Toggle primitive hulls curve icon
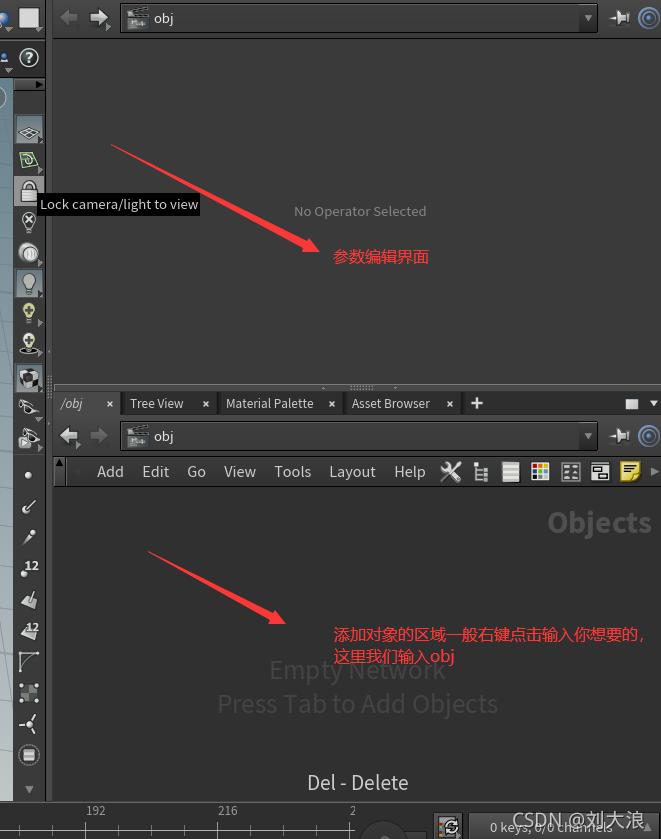The height and width of the screenshot is (839, 661). click(x=29, y=661)
